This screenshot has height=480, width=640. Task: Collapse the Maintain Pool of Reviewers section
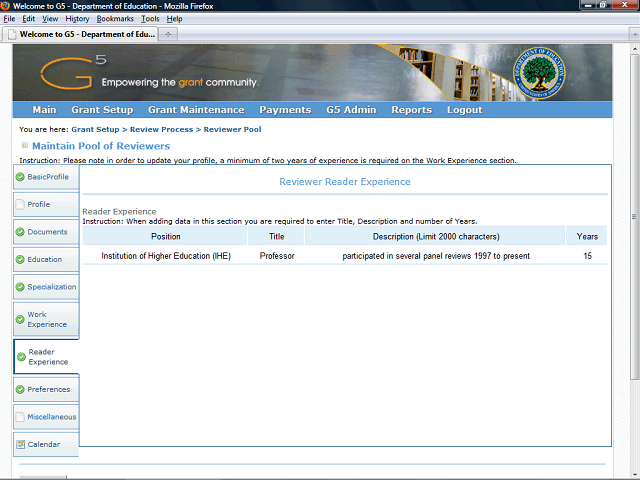24,146
